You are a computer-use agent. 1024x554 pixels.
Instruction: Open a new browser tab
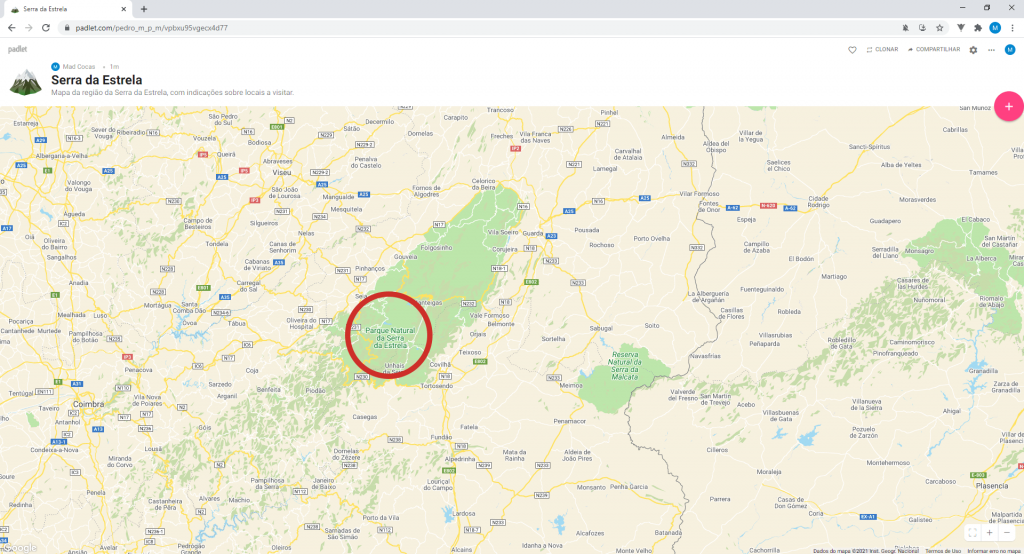pos(144,9)
